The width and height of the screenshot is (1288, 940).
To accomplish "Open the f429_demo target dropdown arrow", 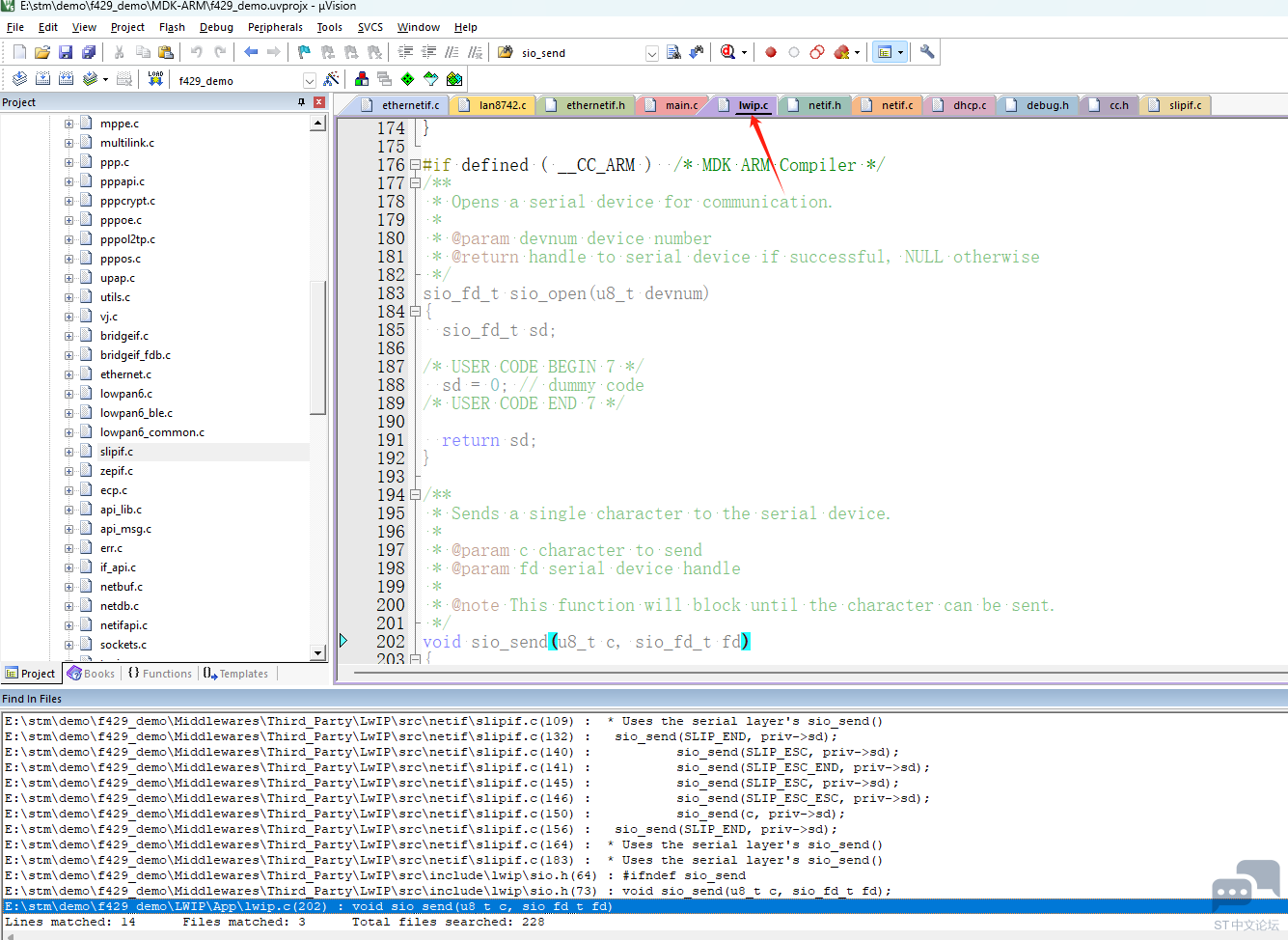I will point(310,80).
